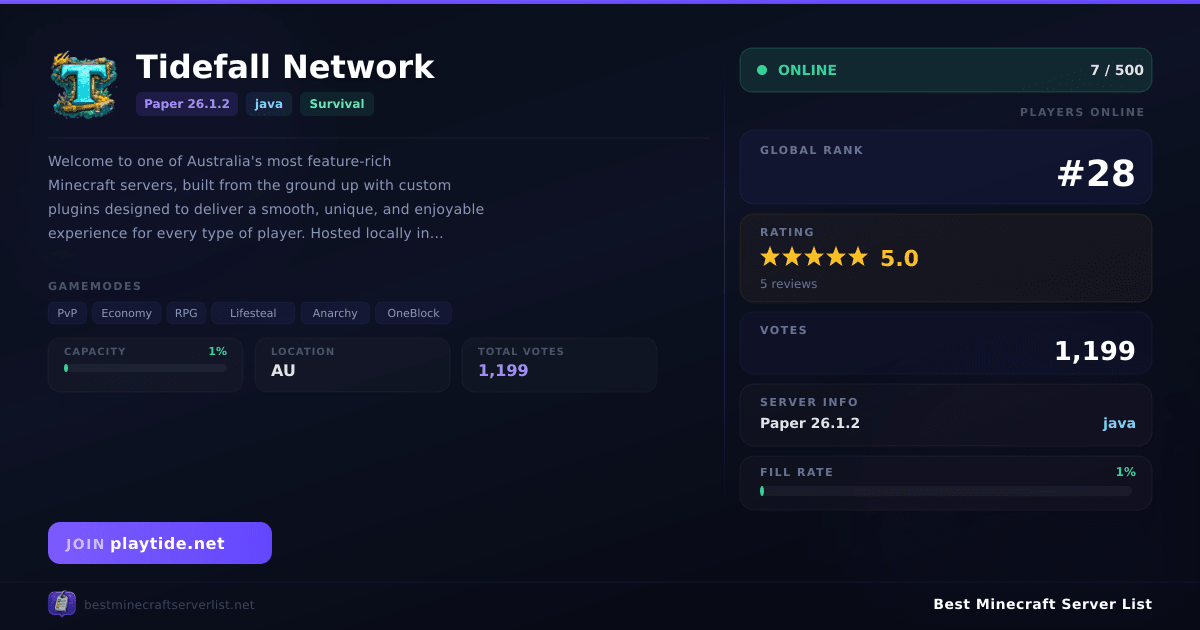Select the Paper 26.1.2 header tag
This screenshot has height=630, width=1200.
point(187,104)
